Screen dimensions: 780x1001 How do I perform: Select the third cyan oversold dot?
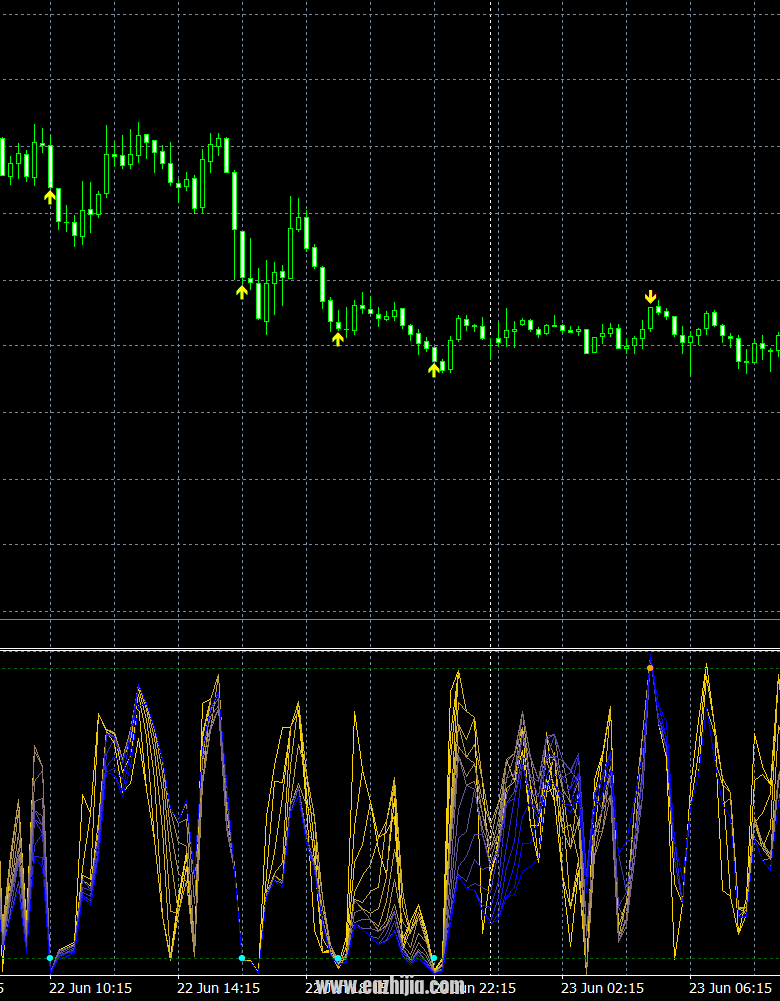pyautogui.click(x=338, y=958)
